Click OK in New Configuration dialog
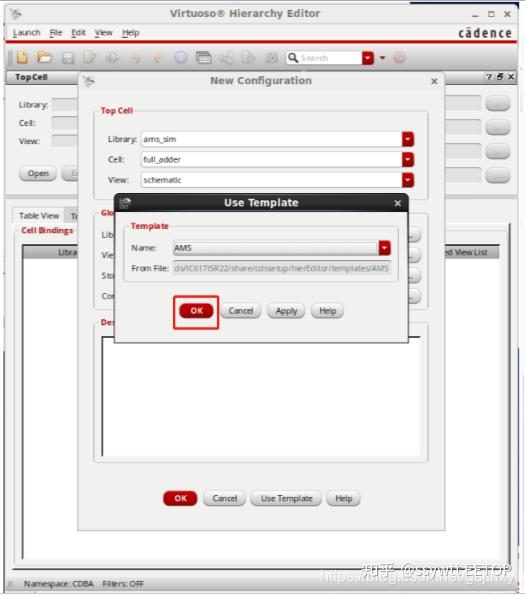Viewport: 525px width, 595px height. point(180,499)
